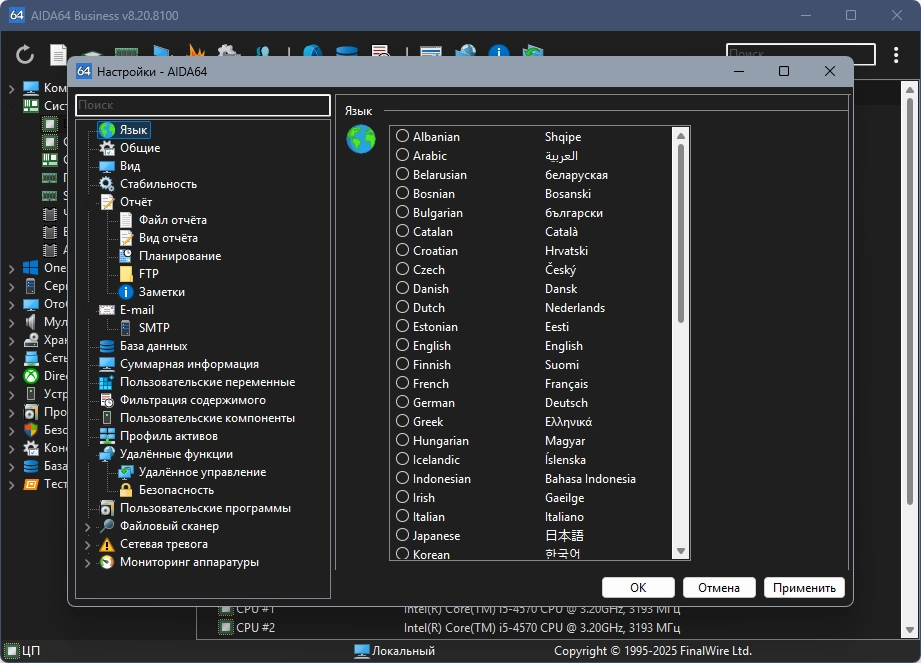
Task: Click the settings Поиск search field
Action: 203,105
